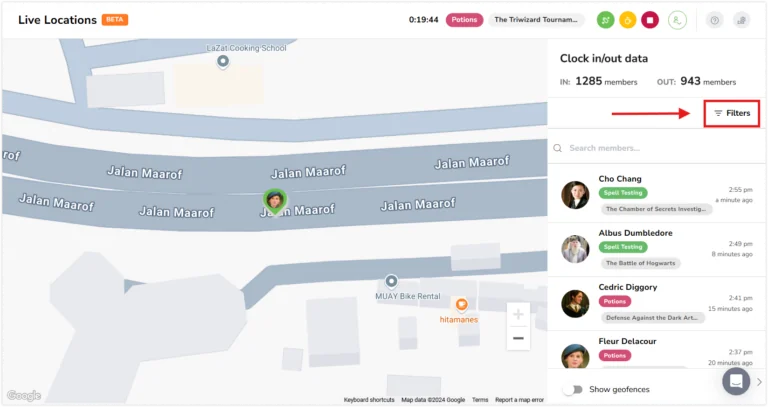
Task: Open Google Maps Terms link
Action: point(480,400)
